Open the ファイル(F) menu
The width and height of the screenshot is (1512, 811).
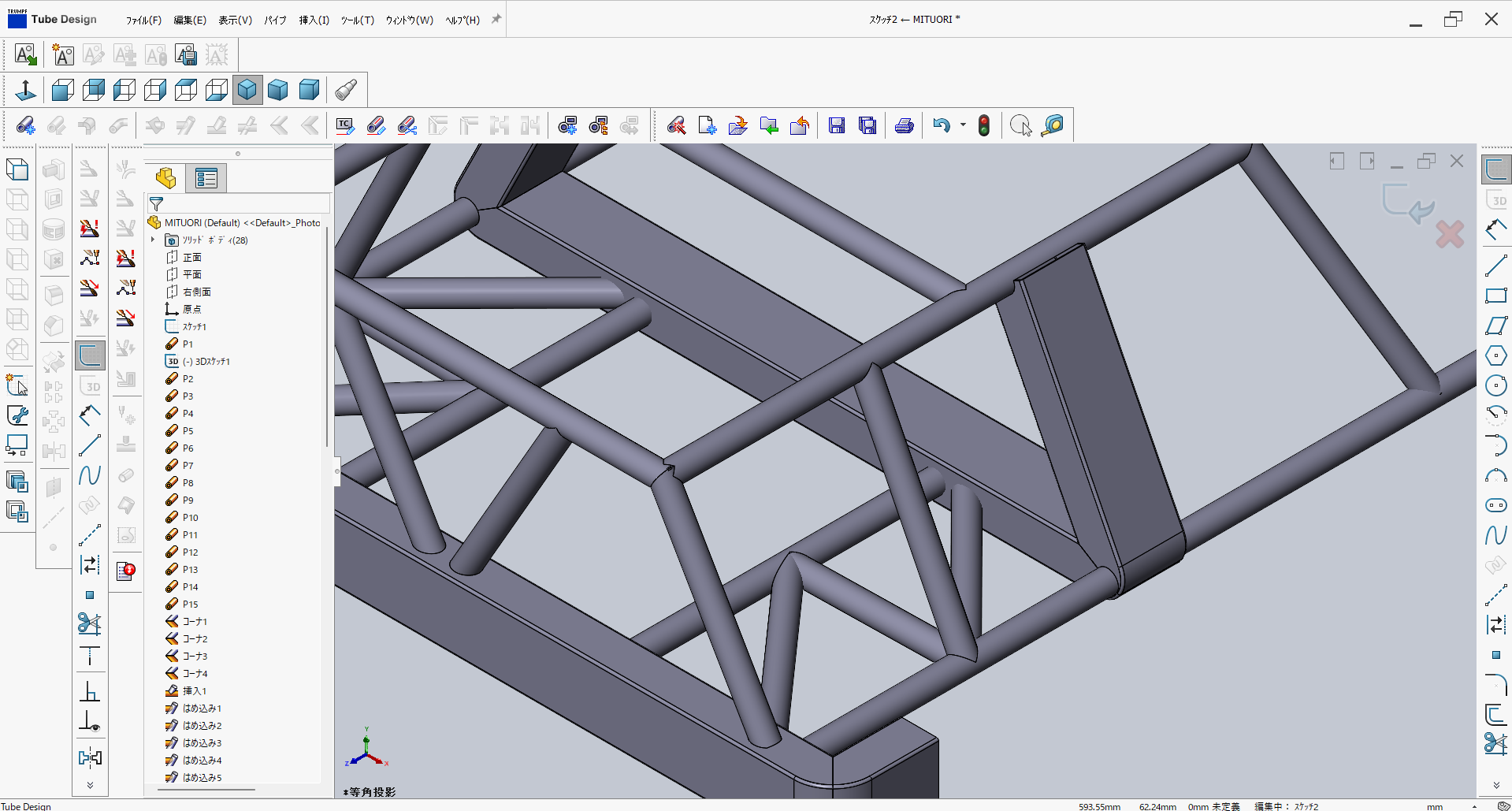[143, 20]
